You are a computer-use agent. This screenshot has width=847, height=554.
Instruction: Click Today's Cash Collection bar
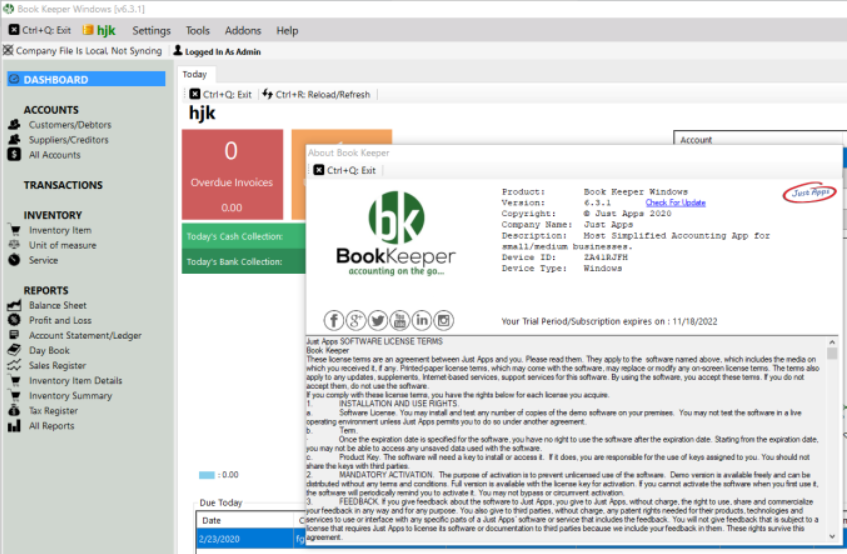click(x=244, y=236)
